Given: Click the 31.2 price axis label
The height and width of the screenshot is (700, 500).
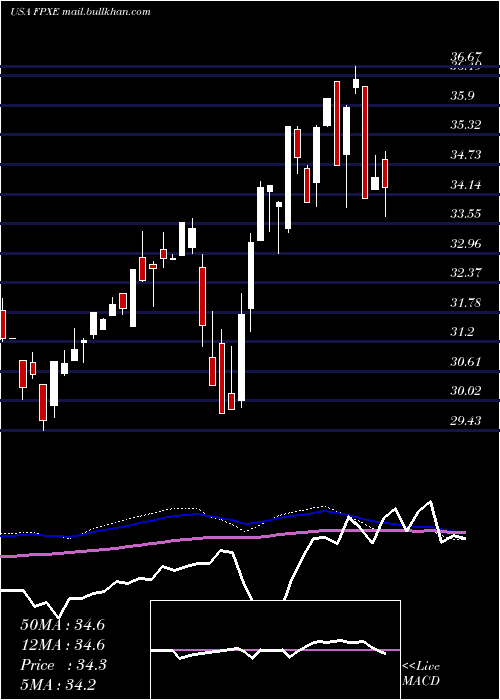Looking at the screenshot, I should pyautogui.click(x=462, y=332).
